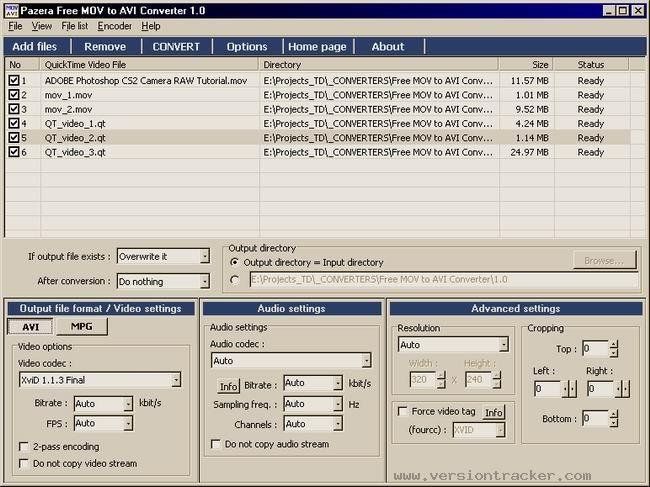This screenshot has height=487, width=650.
Task: Sort by QuickTime Video File column header
Action: click(149, 64)
